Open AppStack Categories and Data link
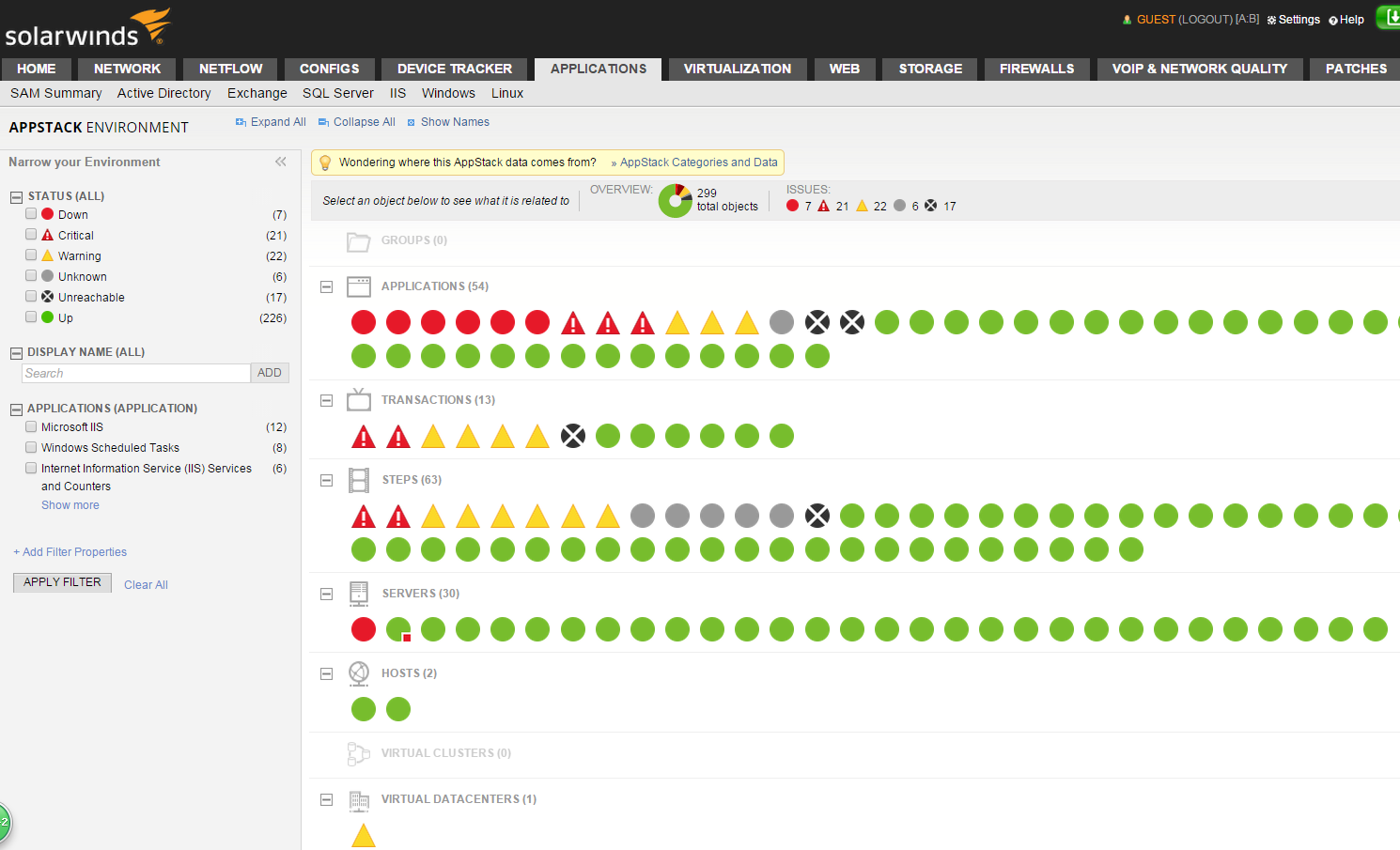Image resolution: width=1400 pixels, height=850 pixels. 698,162
